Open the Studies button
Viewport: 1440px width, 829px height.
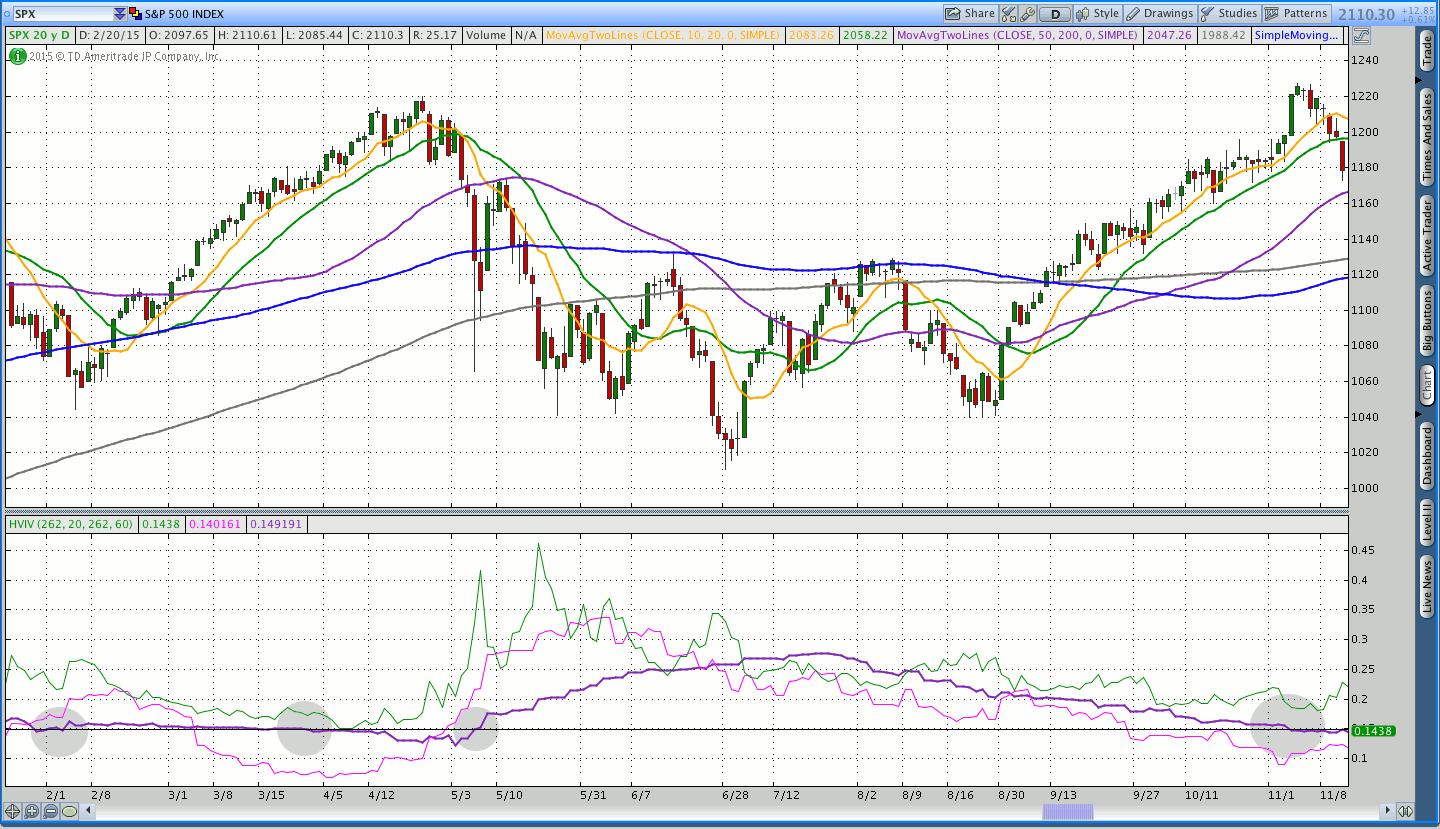click(1229, 14)
